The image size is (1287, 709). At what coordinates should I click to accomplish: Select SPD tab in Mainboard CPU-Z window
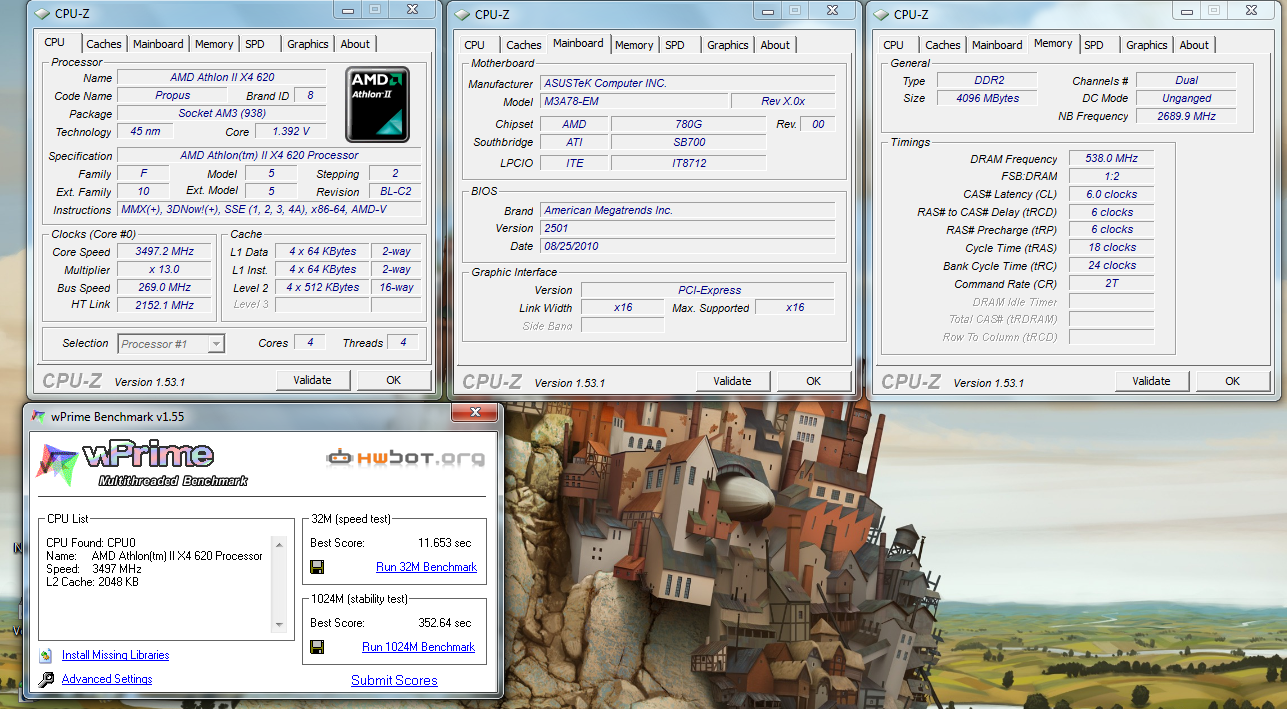point(675,45)
